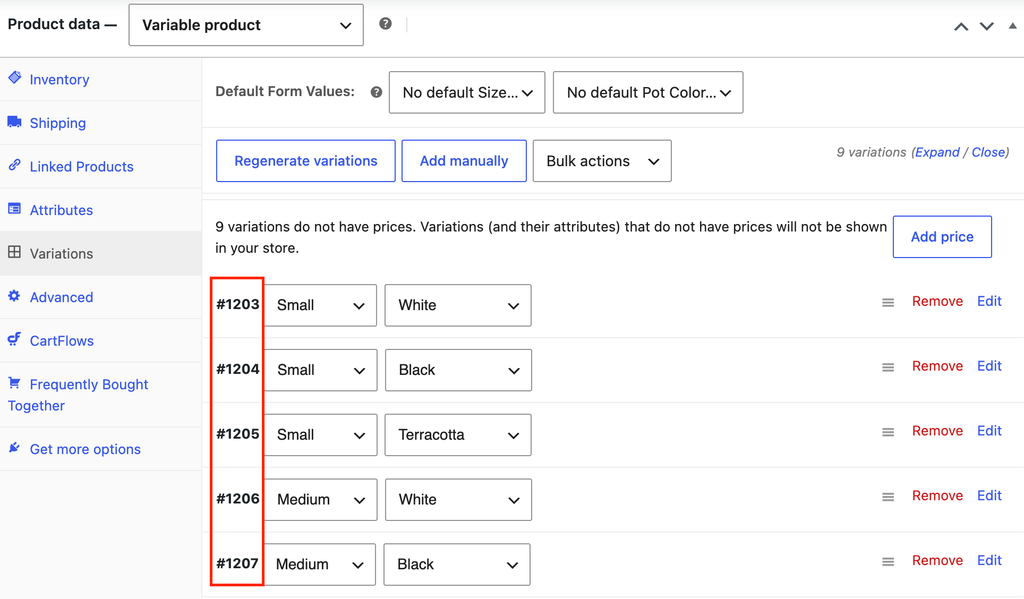
Task: Click the Get more options link
Action: pos(85,449)
